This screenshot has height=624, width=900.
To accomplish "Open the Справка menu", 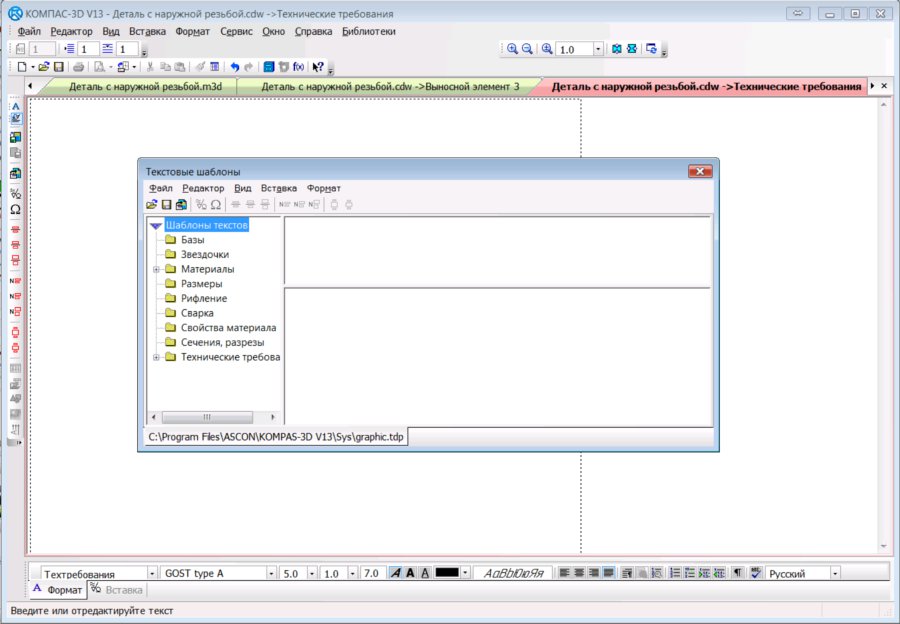I will [x=313, y=32].
